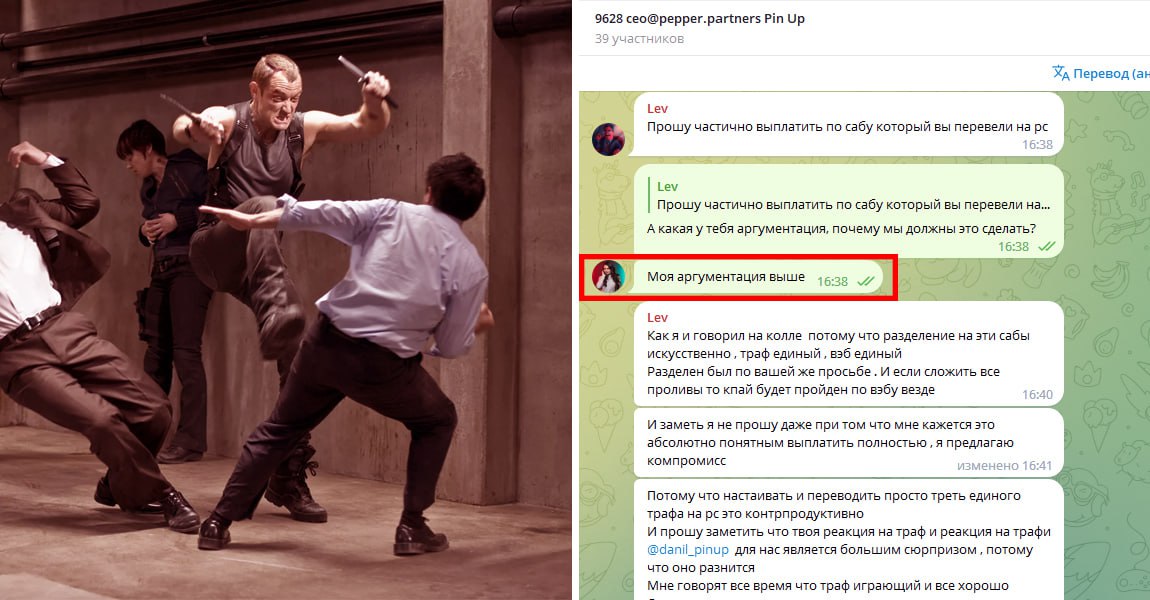Click the translate icon next to Перевод
1150x600 pixels.
[x=1061, y=73]
